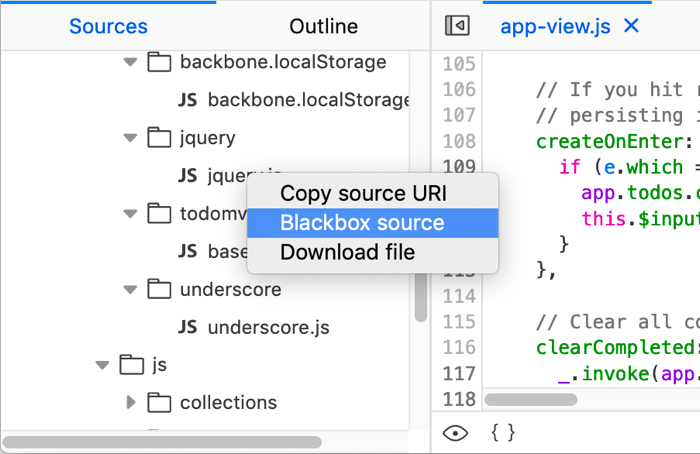Choose Download file from context menu
The width and height of the screenshot is (700, 454).
372,252
